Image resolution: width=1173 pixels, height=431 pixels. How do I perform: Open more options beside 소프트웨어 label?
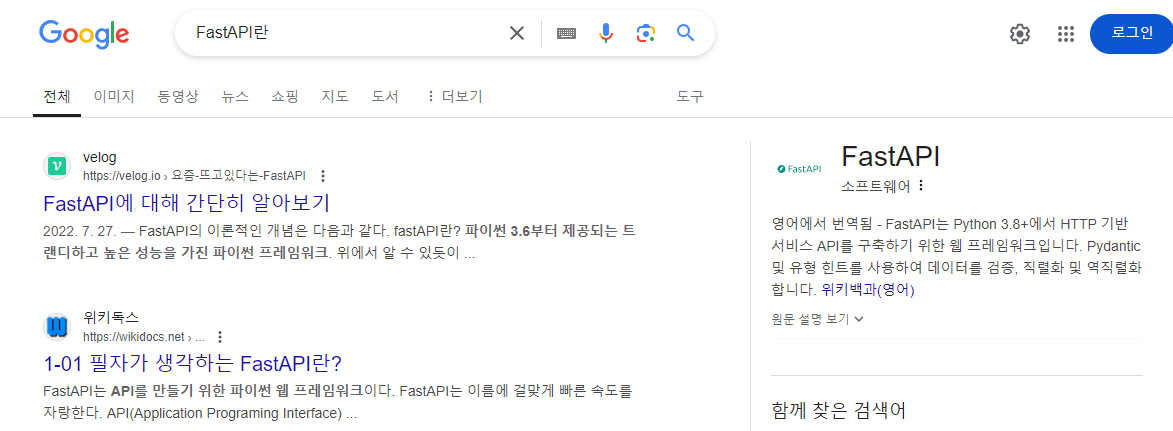[921, 186]
